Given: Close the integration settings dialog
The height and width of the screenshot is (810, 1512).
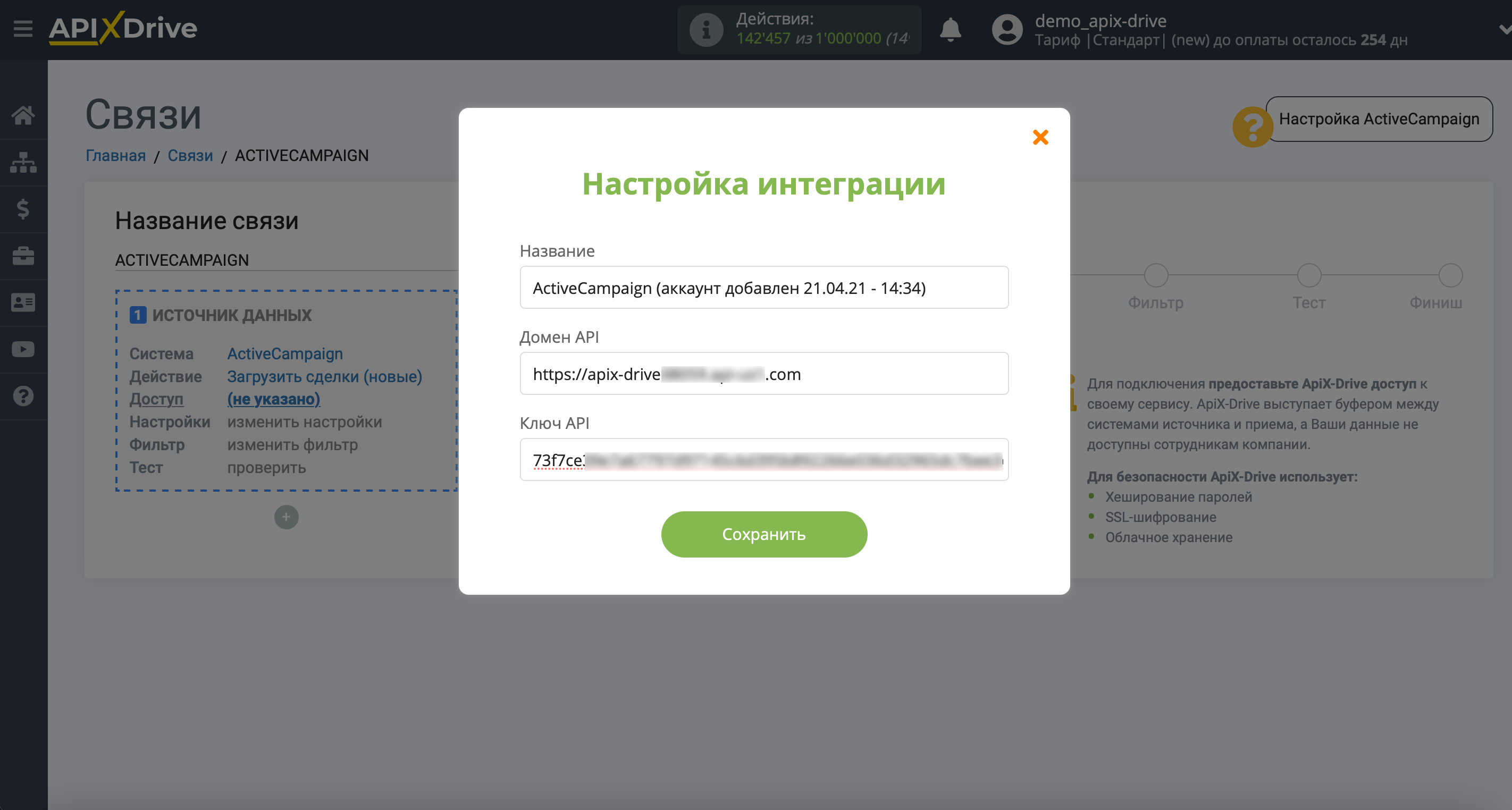Looking at the screenshot, I should click(1040, 137).
